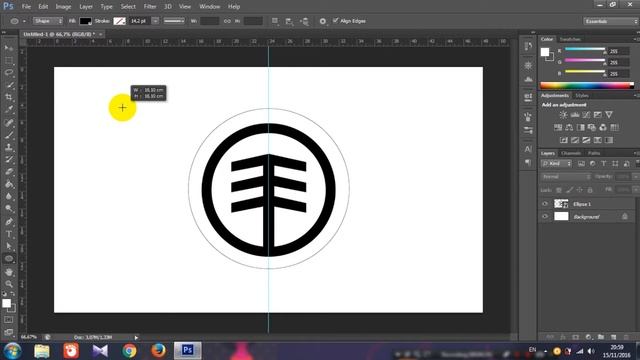Add a Brightness/Contrast adjustment
The height and width of the screenshot is (360, 640).
click(563, 115)
